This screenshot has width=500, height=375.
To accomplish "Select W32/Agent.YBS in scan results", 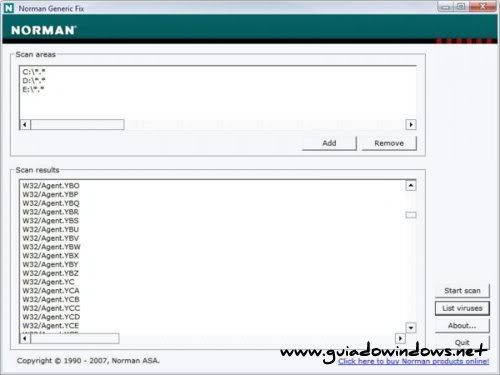I will (x=51, y=221).
